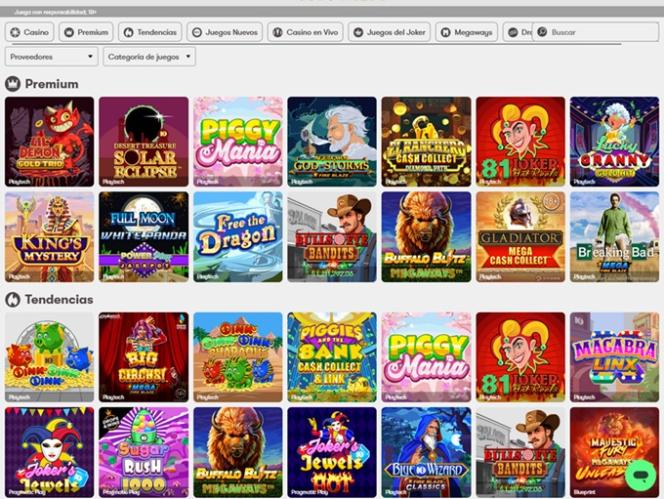
Task: Open the Juegos Nuevos tab
Action: 225,32
